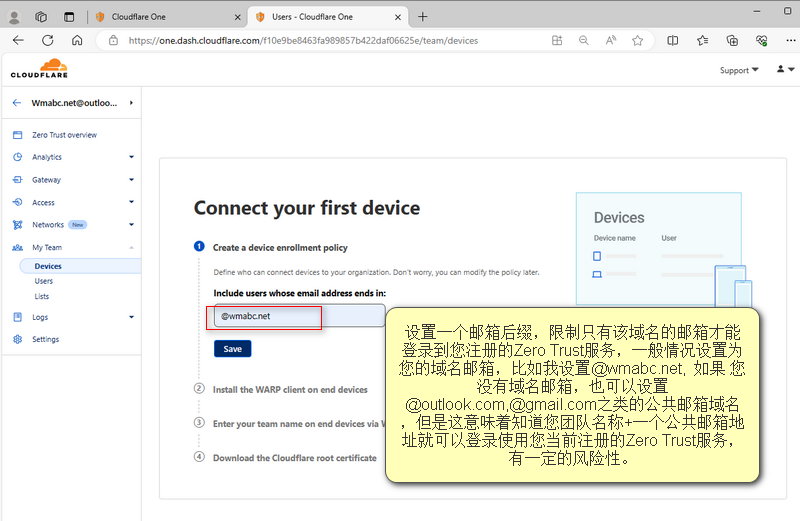This screenshot has height=521, width=800.
Task: Open browser settings and more menu
Action: point(790,40)
